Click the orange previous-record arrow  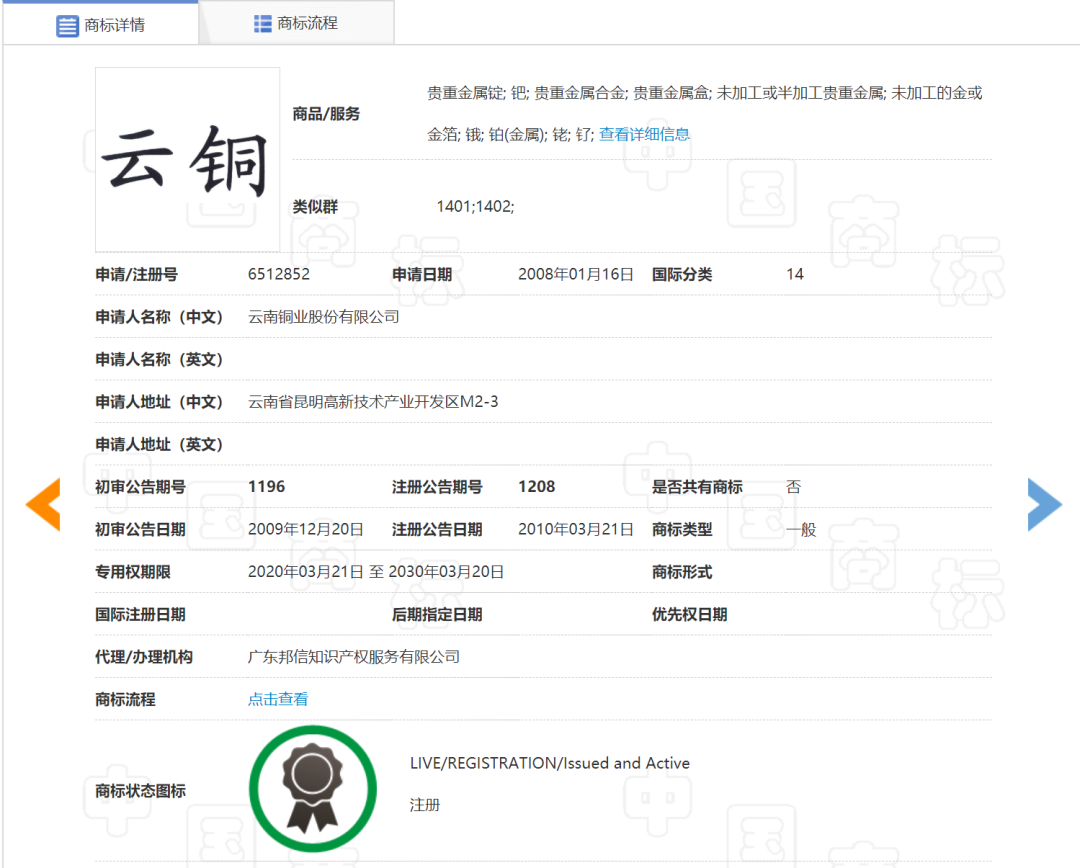point(43,504)
